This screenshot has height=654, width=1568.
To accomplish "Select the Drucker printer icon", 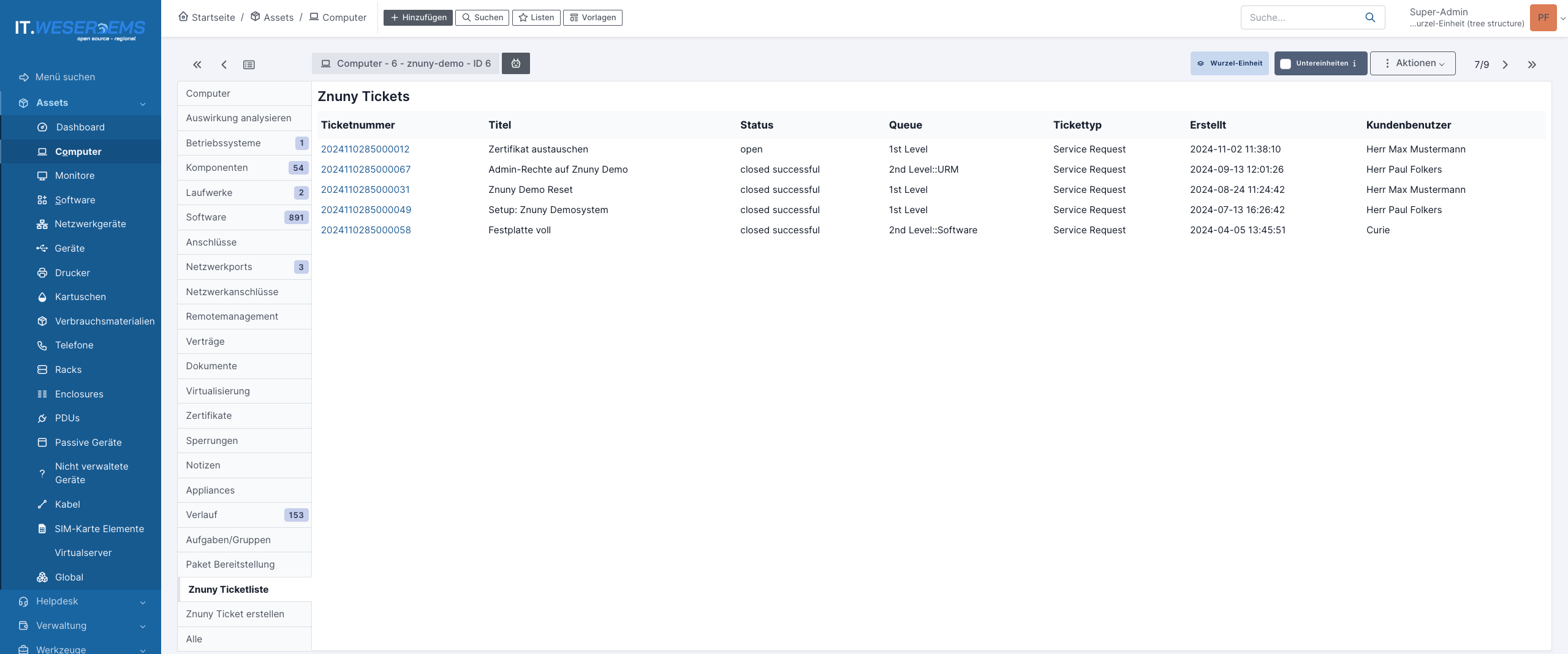I will pos(42,273).
